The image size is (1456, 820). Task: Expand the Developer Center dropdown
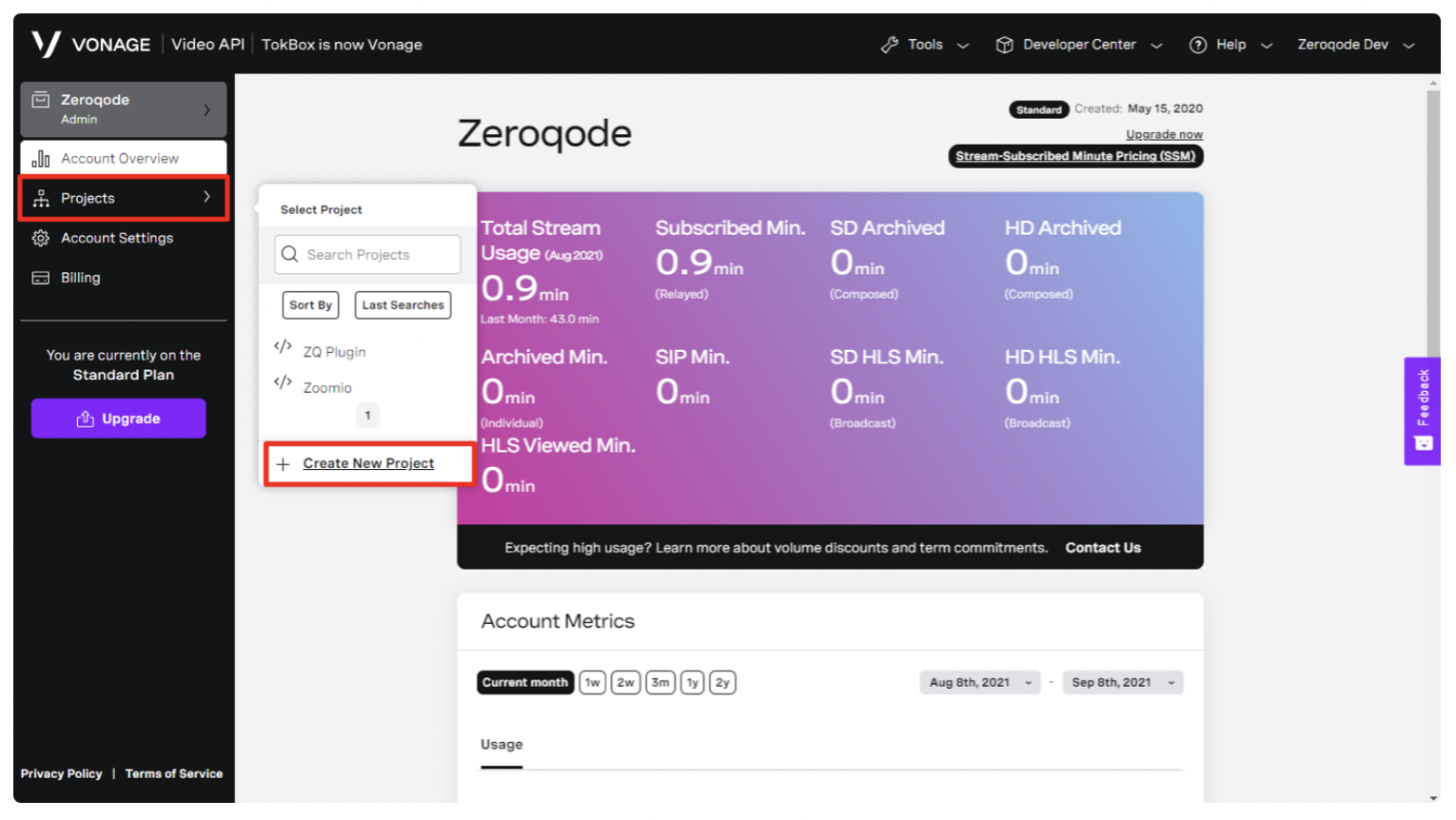(x=1078, y=45)
